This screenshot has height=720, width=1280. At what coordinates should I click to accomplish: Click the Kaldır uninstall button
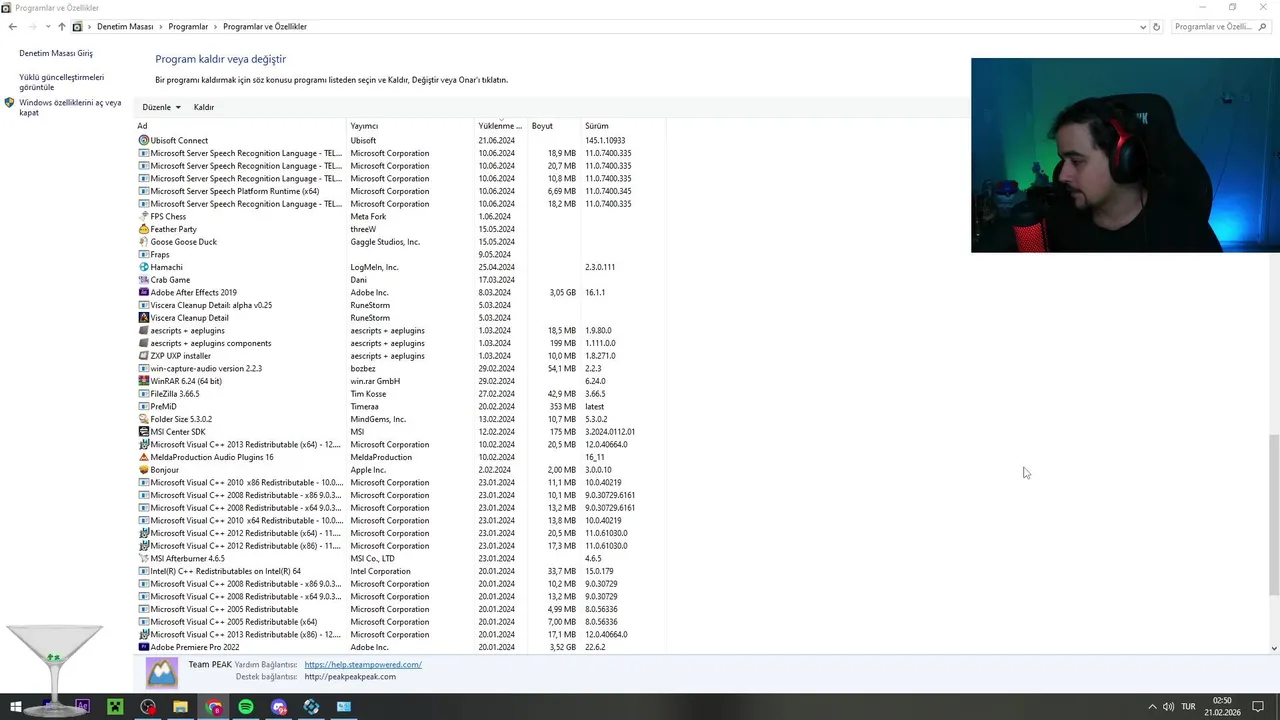click(204, 107)
